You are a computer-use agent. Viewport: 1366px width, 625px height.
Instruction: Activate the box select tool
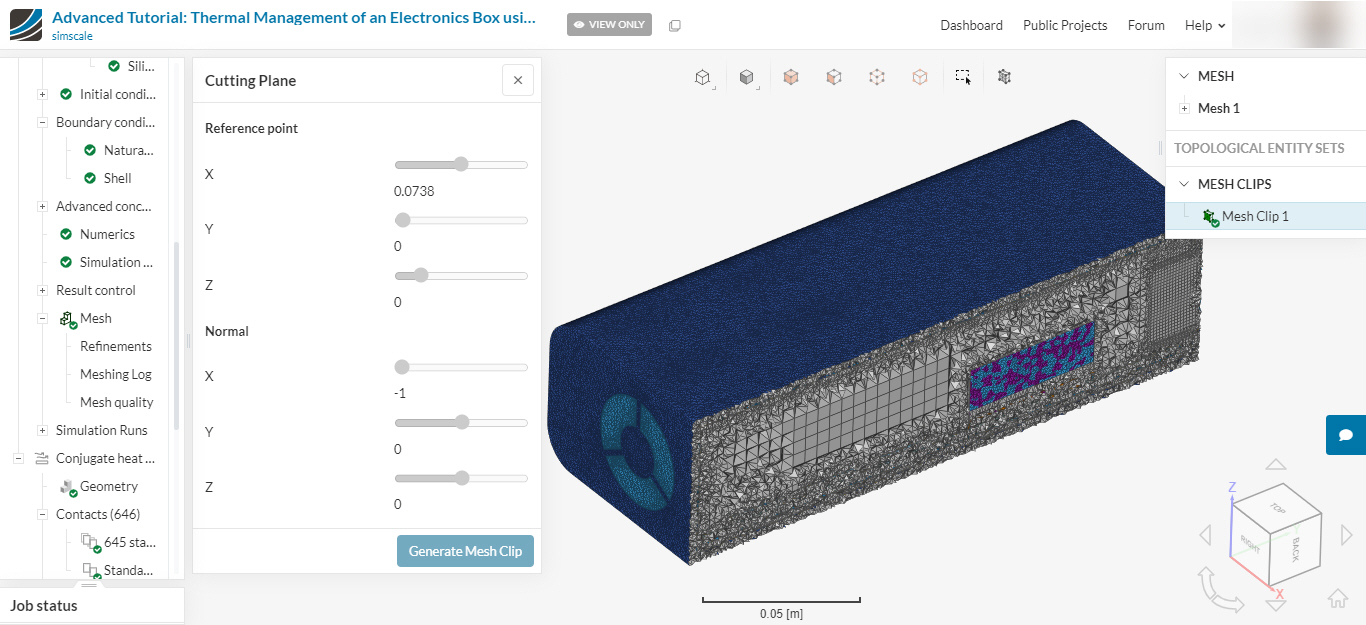(x=963, y=77)
